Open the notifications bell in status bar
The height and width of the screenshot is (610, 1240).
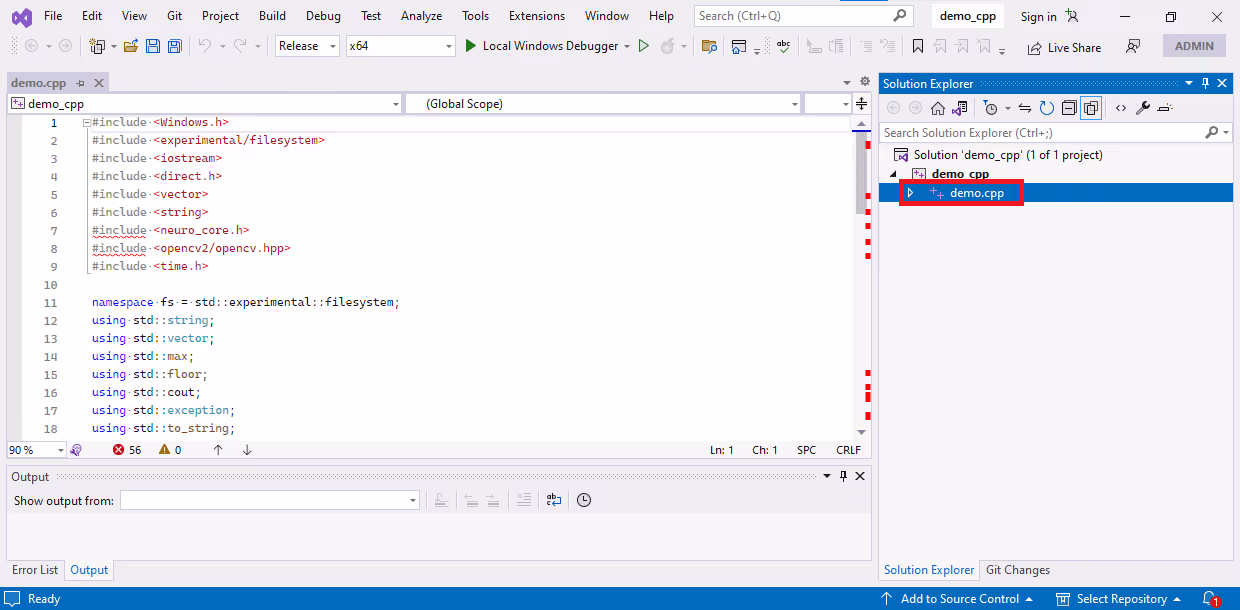[1210, 599]
